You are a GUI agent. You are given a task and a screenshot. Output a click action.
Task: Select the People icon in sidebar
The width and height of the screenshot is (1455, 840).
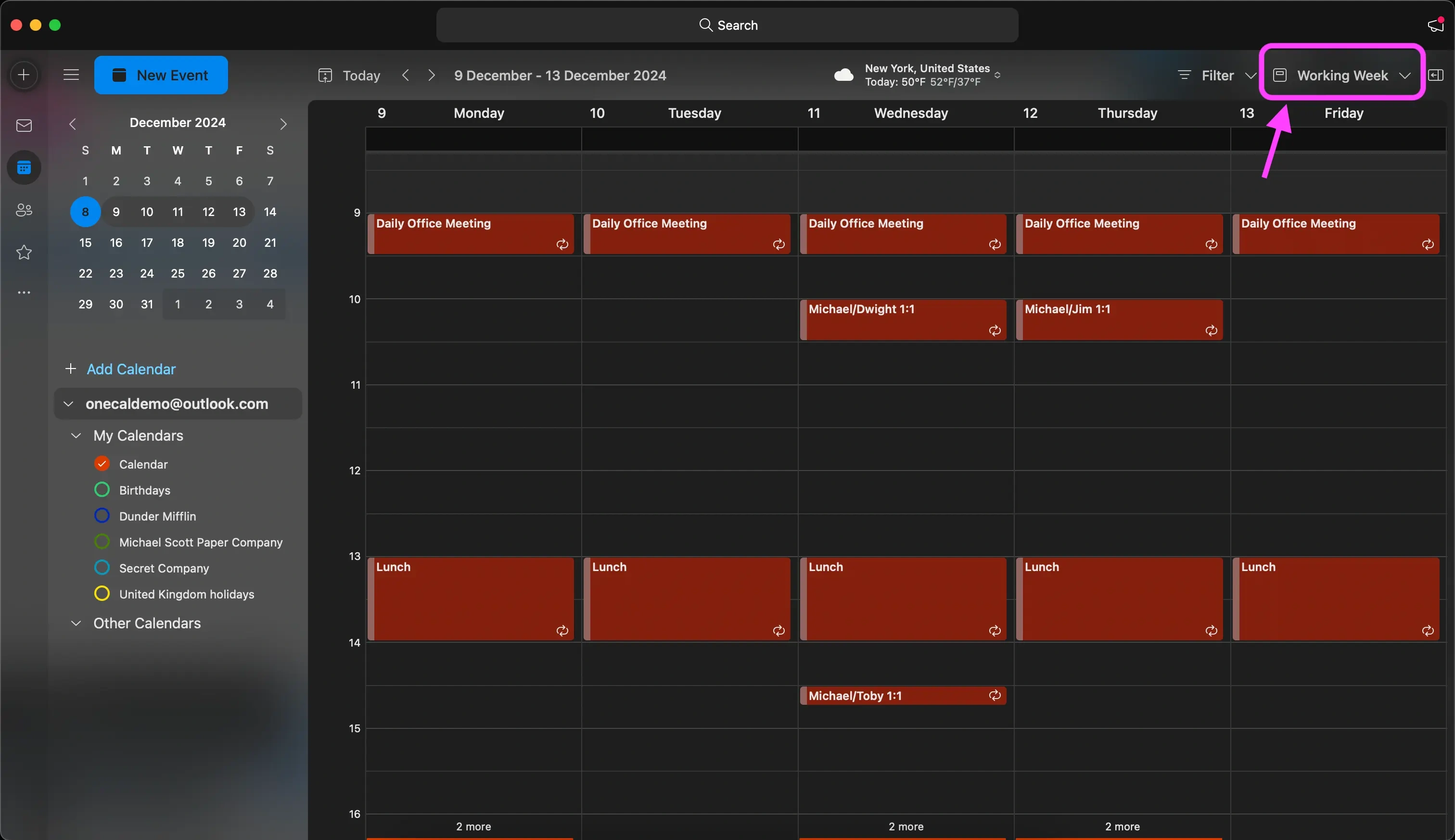pos(24,211)
